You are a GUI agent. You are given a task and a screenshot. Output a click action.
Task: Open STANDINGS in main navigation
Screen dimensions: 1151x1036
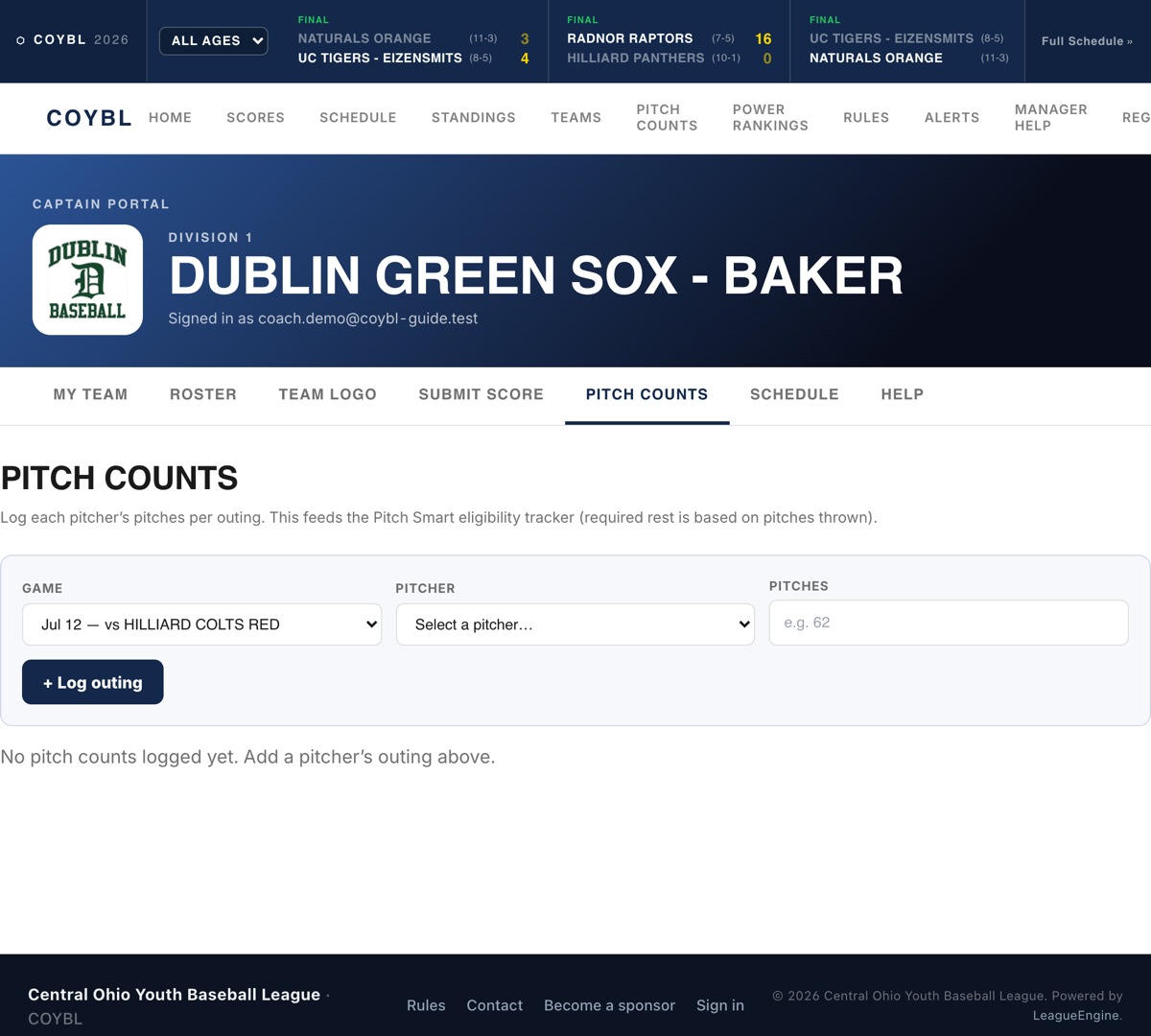(x=474, y=117)
